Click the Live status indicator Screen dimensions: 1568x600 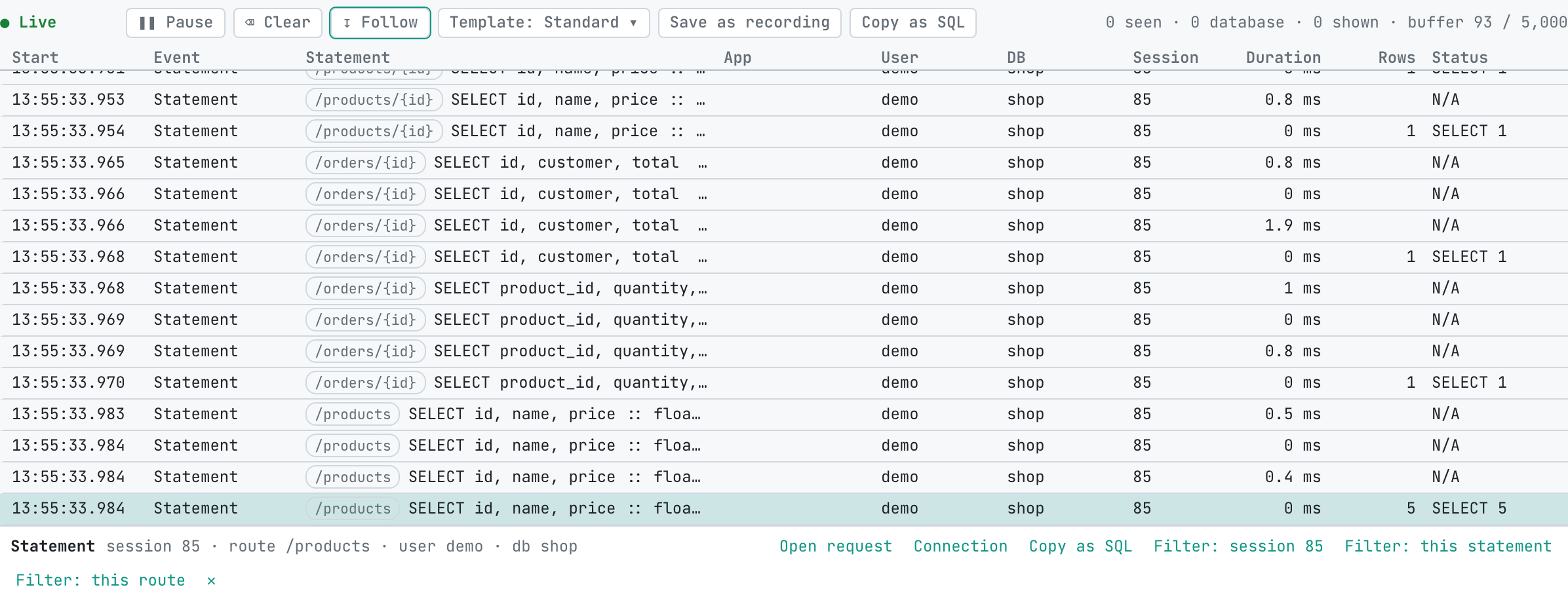(x=29, y=23)
